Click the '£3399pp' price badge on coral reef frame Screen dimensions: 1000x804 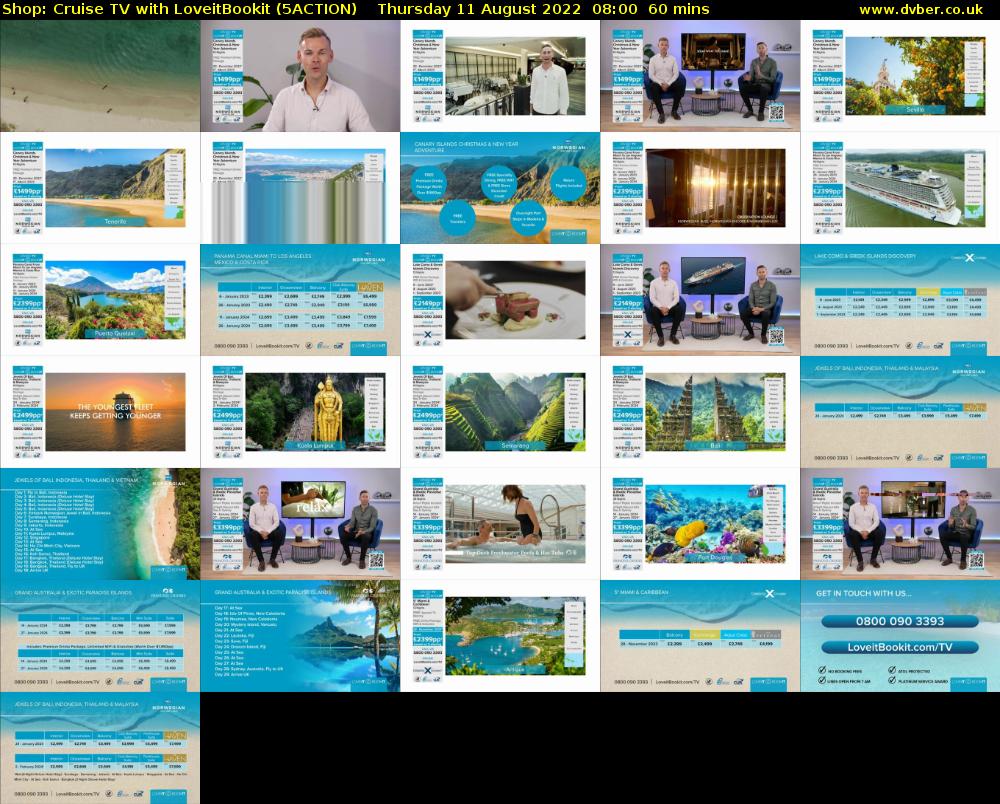tap(628, 527)
